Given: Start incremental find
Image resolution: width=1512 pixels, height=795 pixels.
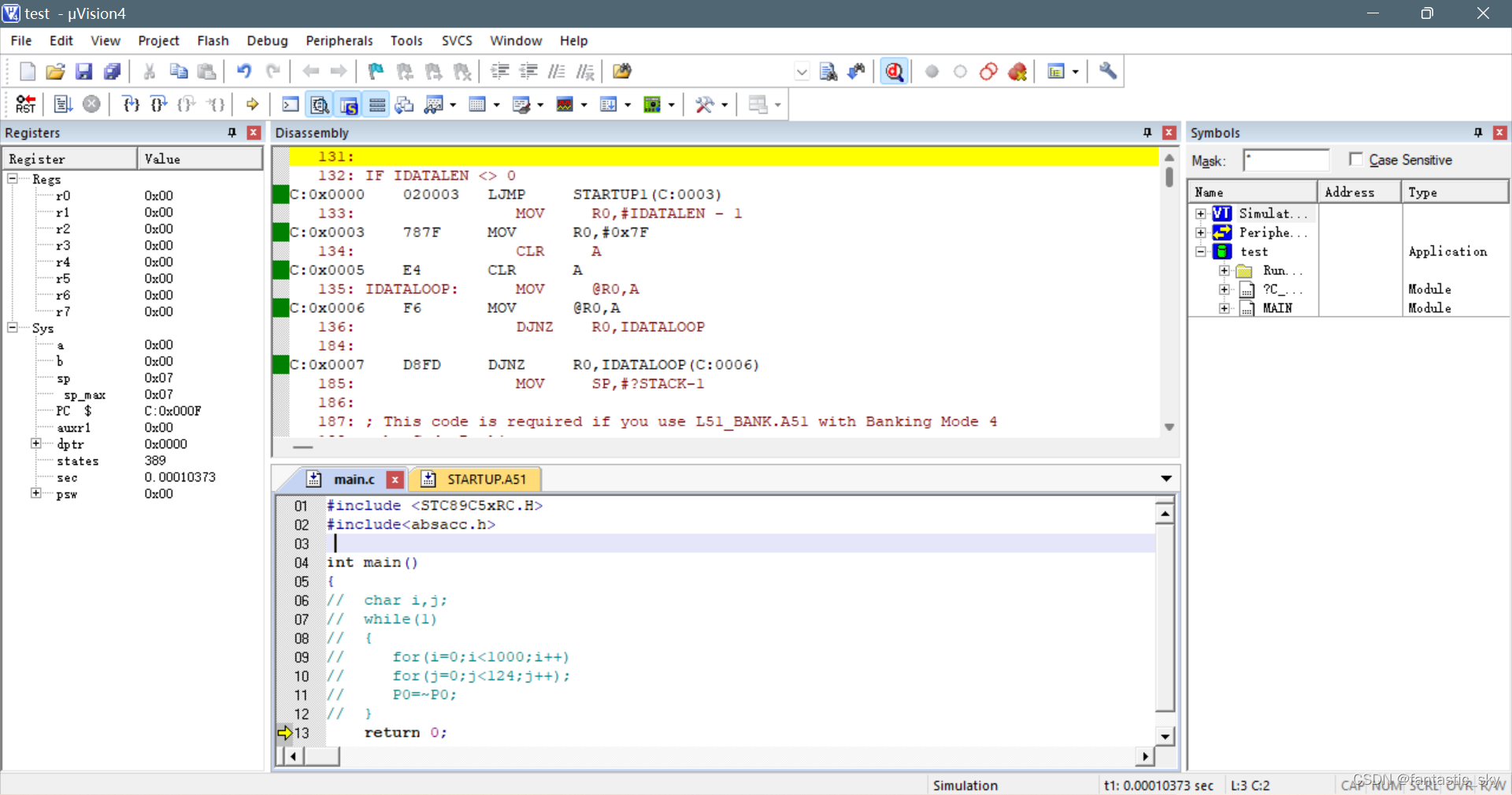Looking at the screenshot, I should [x=856, y=71].
